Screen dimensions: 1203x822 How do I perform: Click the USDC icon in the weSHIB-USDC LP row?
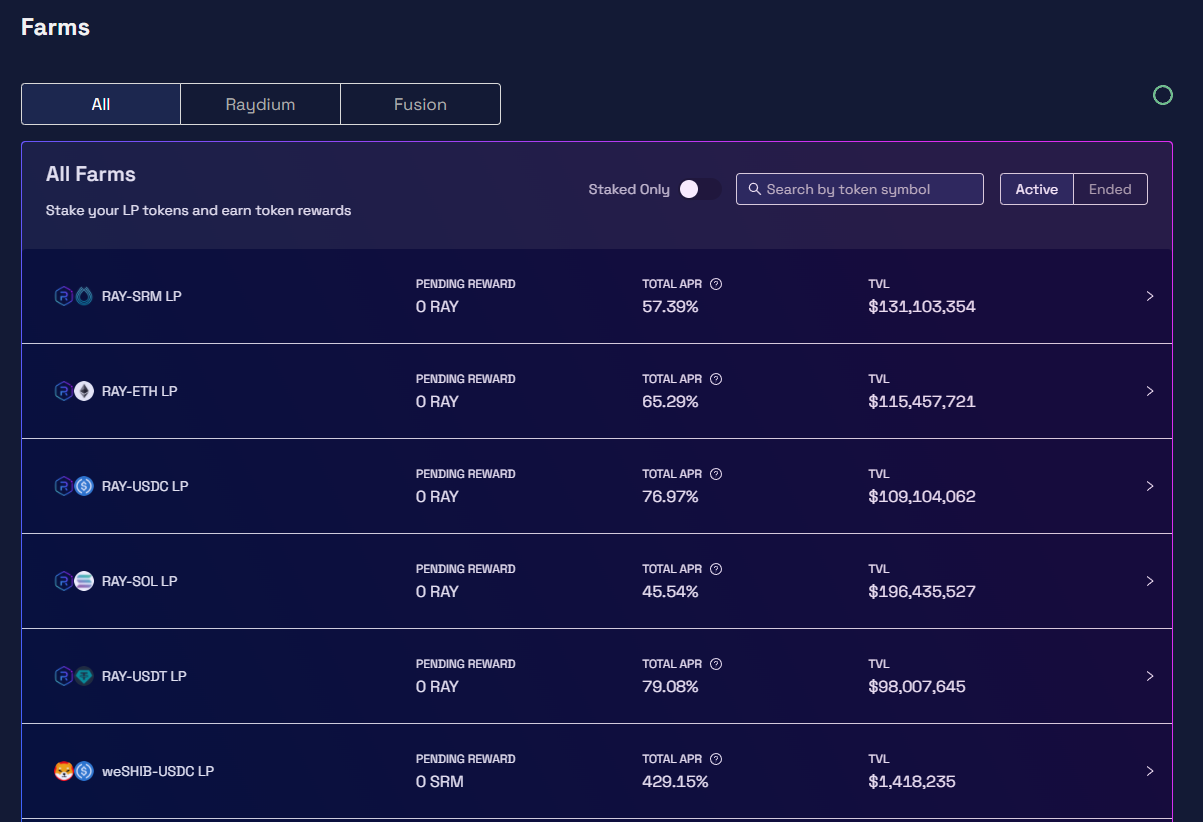coord(84,771)
